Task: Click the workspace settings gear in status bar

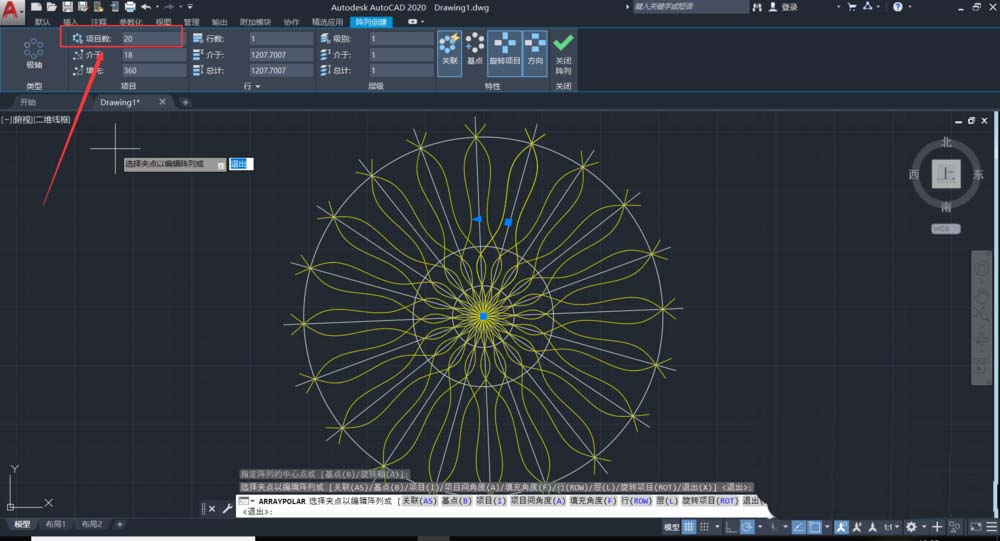Action: pyautogui.click(x=912, y=527)
